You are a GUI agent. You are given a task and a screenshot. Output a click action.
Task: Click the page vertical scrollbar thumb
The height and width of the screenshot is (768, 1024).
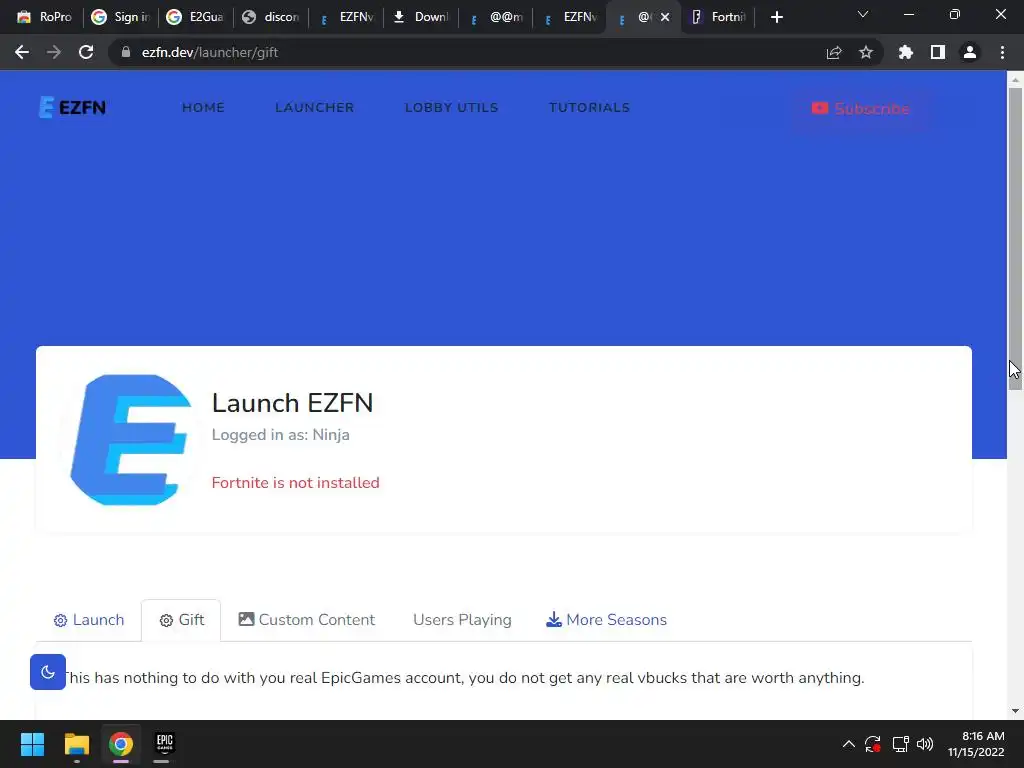point(1015,238)
